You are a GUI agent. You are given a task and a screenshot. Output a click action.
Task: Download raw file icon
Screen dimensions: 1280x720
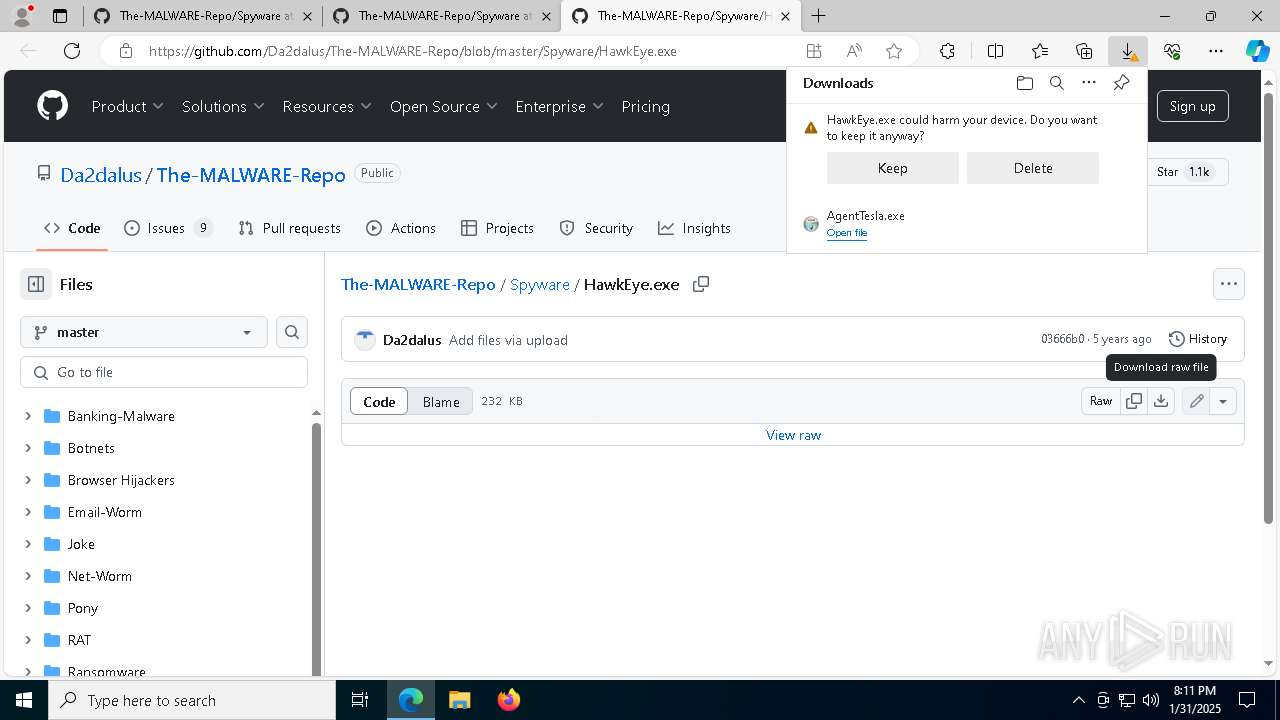click(1160, 401)
